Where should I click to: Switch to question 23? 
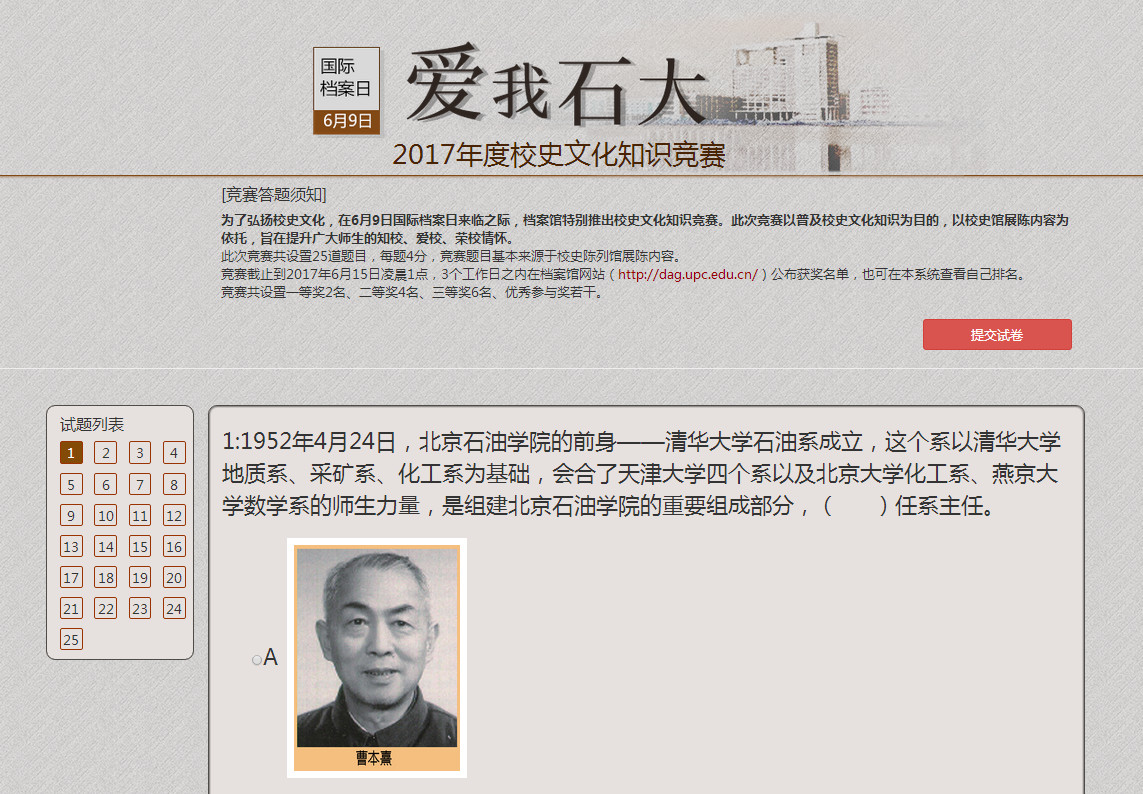pos(140,609)
